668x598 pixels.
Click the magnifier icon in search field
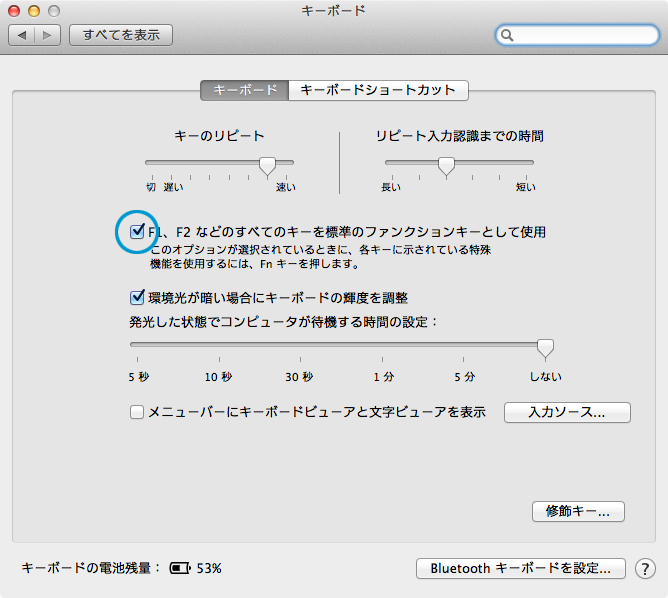pyautogui.click(x=508, y=35)
